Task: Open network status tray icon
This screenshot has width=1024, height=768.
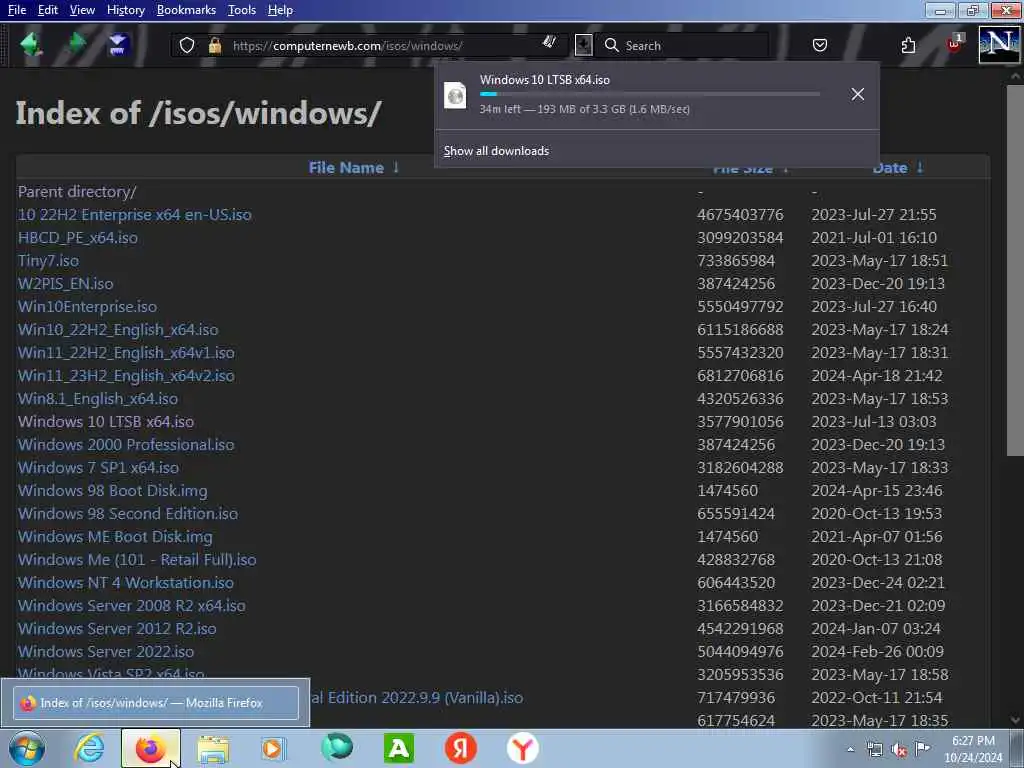Action: tap(874, 750)
